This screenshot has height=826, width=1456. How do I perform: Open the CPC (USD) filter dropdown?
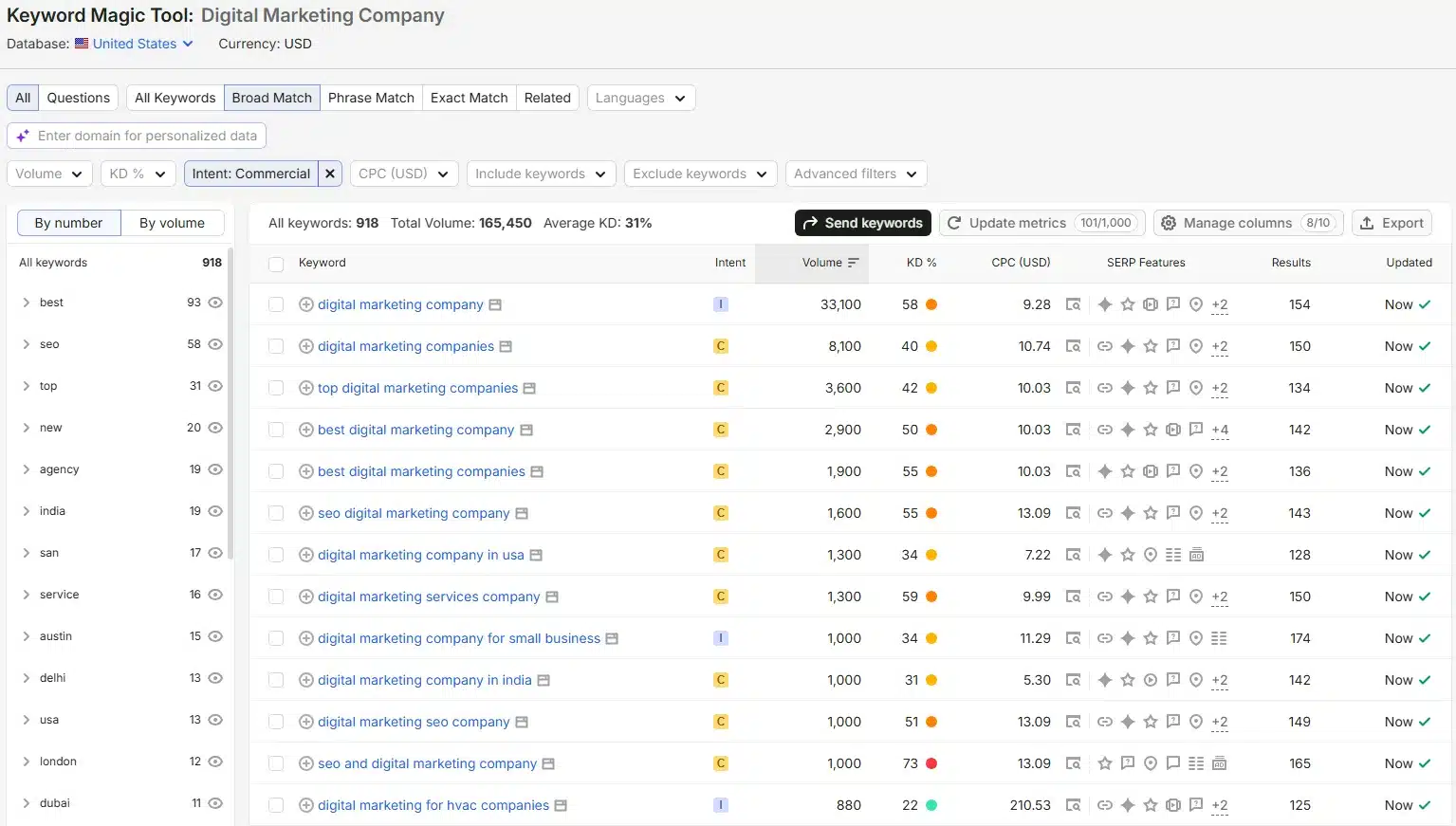[x=404, y=174]
